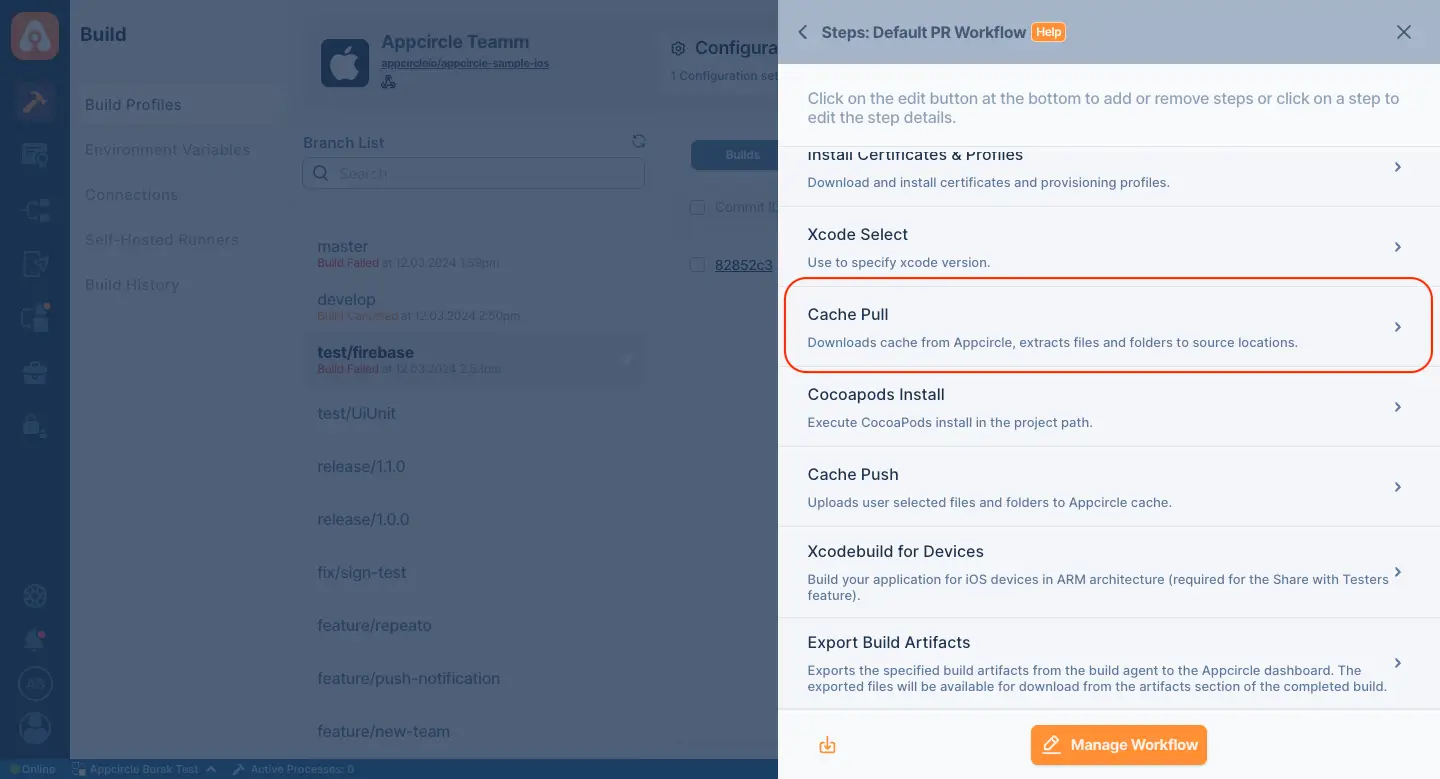Close the Steps: Default PR Workflow panel
This screenshot has width=1440, height=779.
[x=1404, y=32]
